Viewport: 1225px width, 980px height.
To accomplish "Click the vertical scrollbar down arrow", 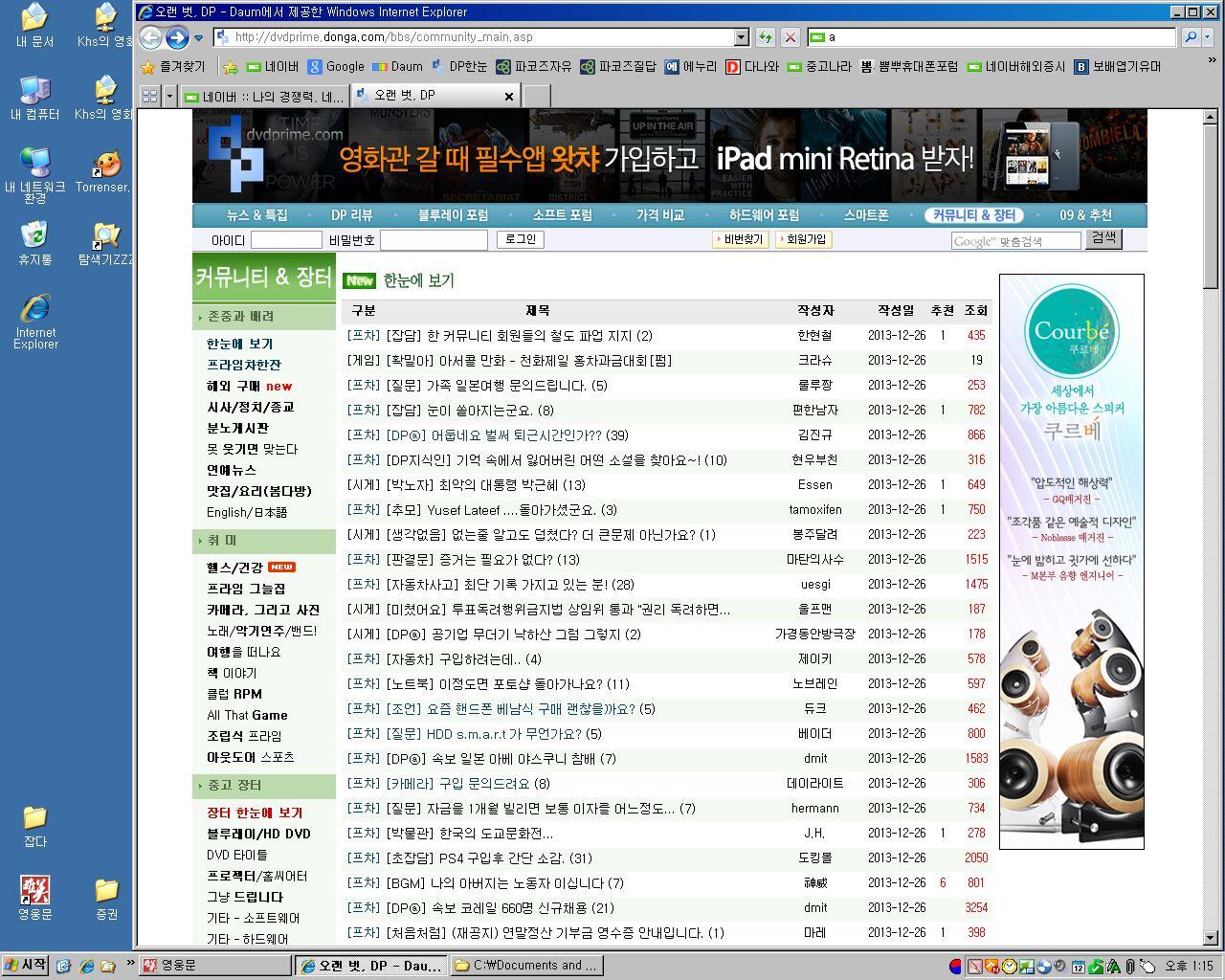I will 1210,938.
